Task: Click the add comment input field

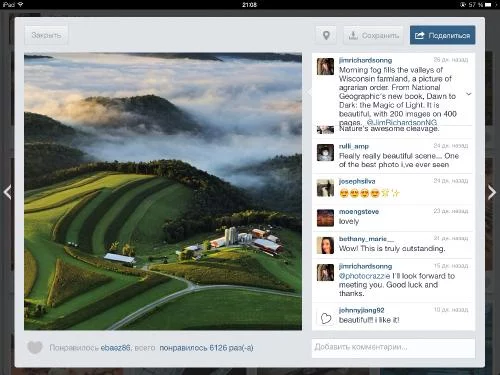Action: pos(393,348)
